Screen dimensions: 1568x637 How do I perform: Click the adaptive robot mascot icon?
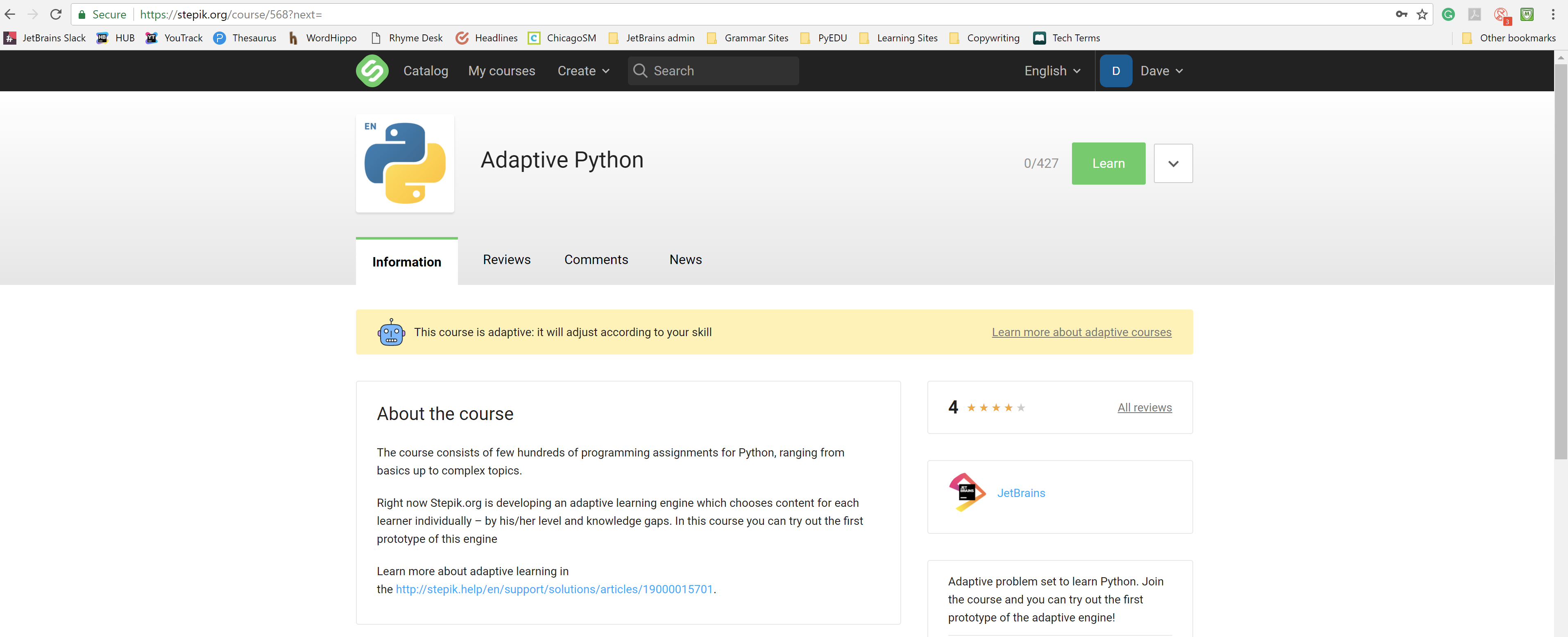coord(390,332)
